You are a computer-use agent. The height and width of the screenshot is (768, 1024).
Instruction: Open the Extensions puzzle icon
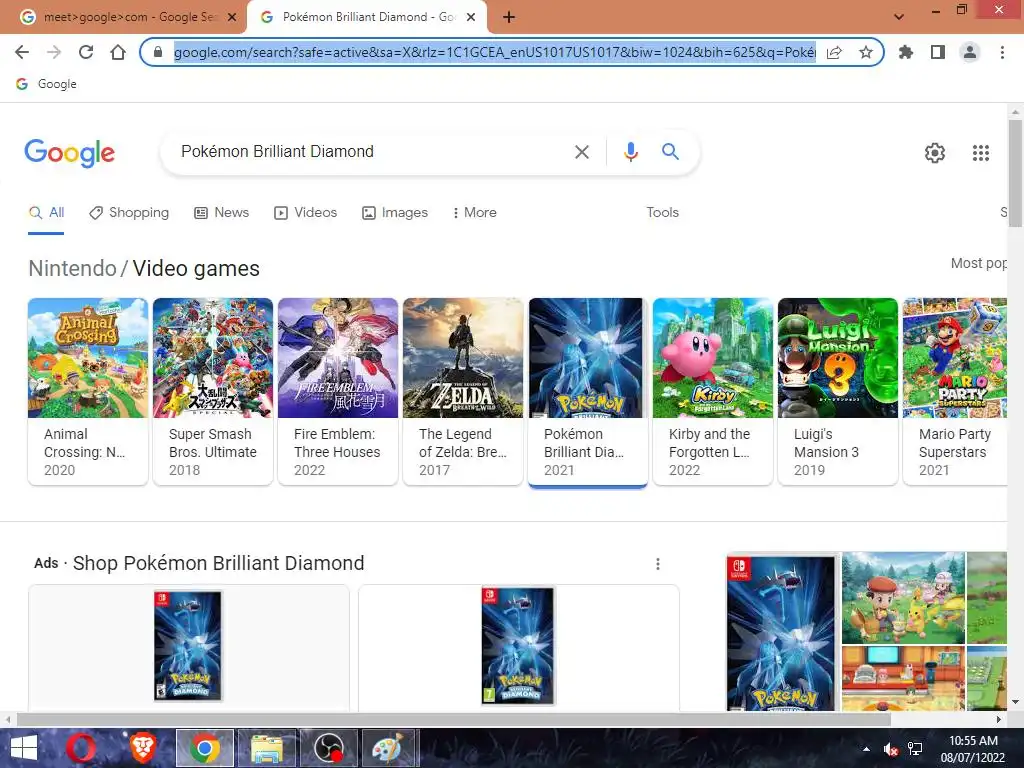click(906, 52)
